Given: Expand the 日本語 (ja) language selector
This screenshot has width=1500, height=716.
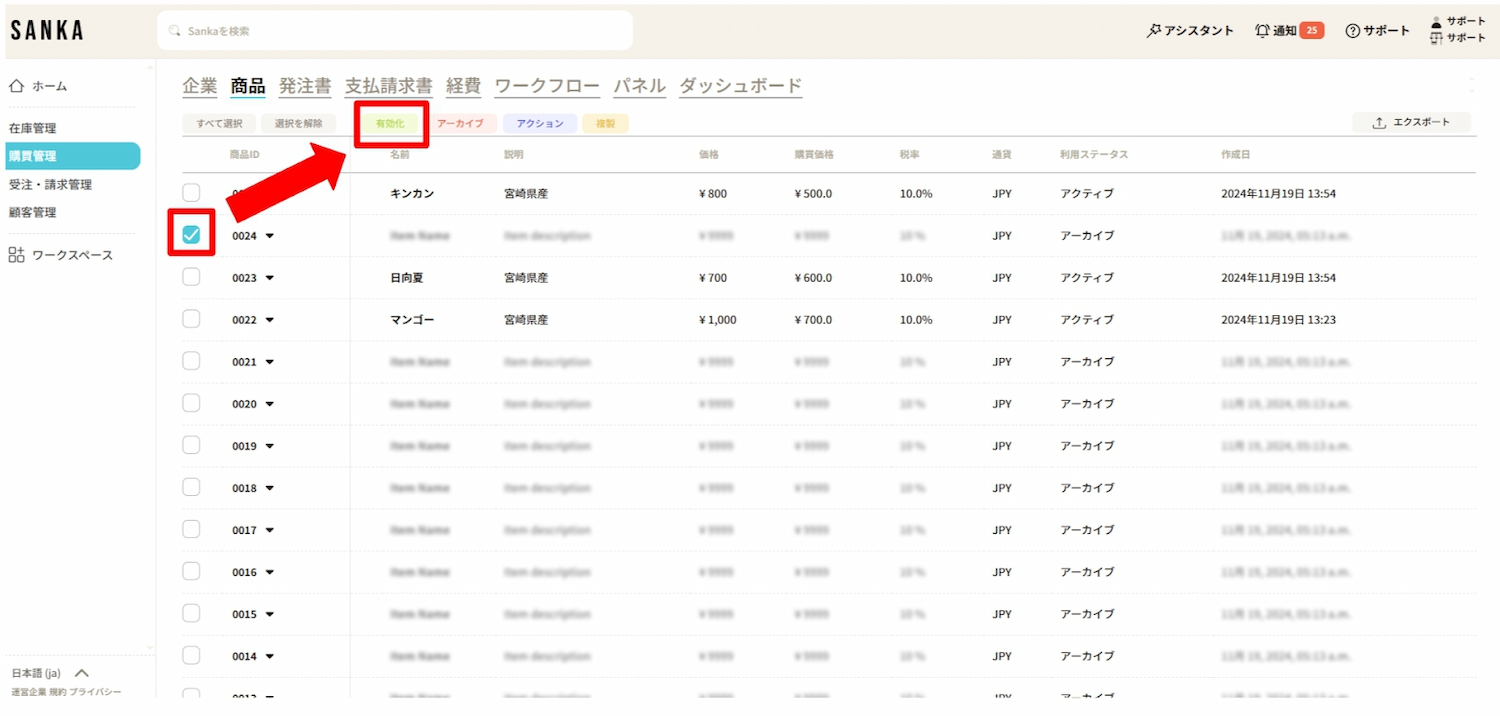Looking at the screenshot, I should click(x=82, y=673).
